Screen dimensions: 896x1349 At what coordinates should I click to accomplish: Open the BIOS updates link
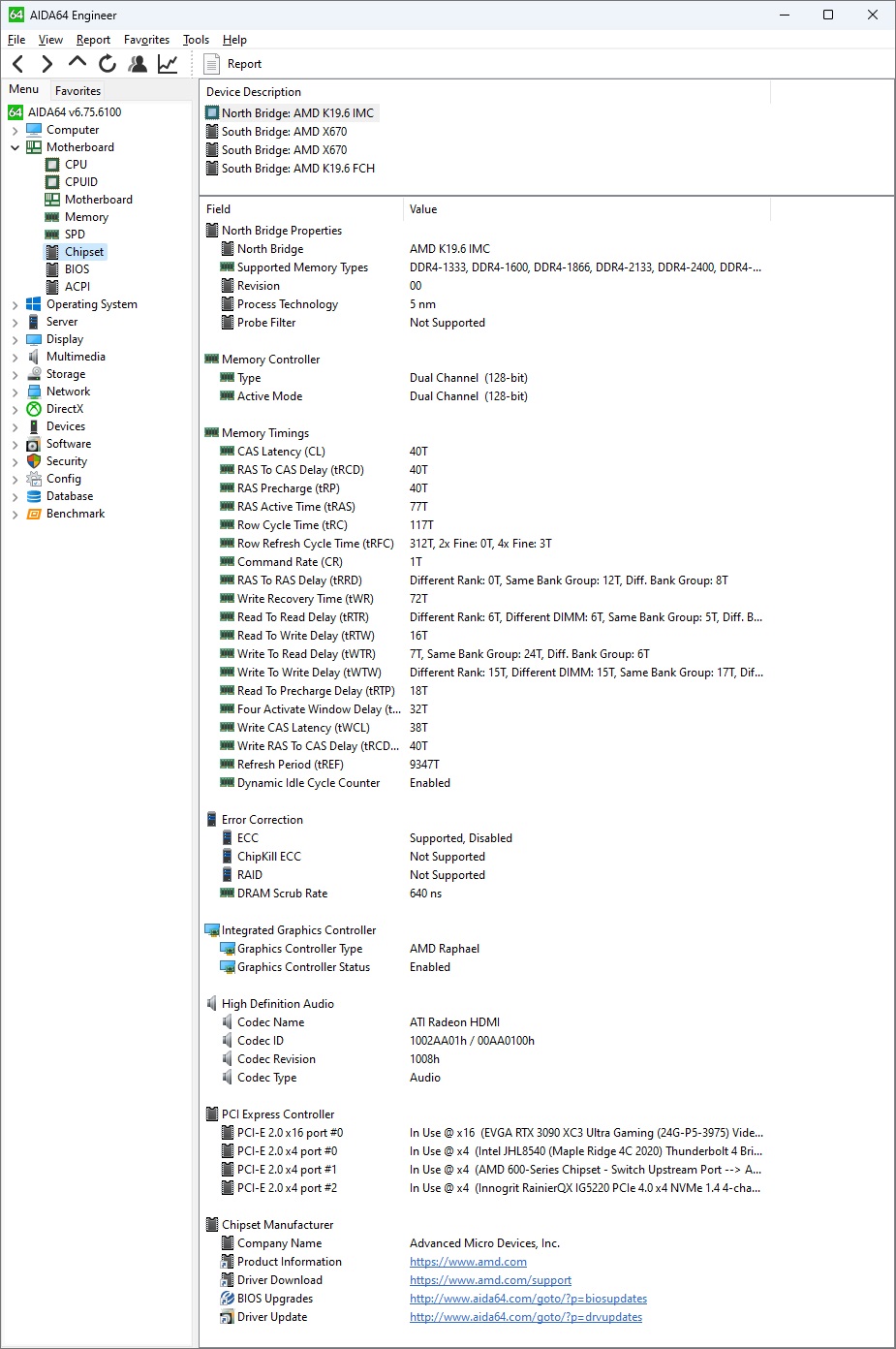528,1299
